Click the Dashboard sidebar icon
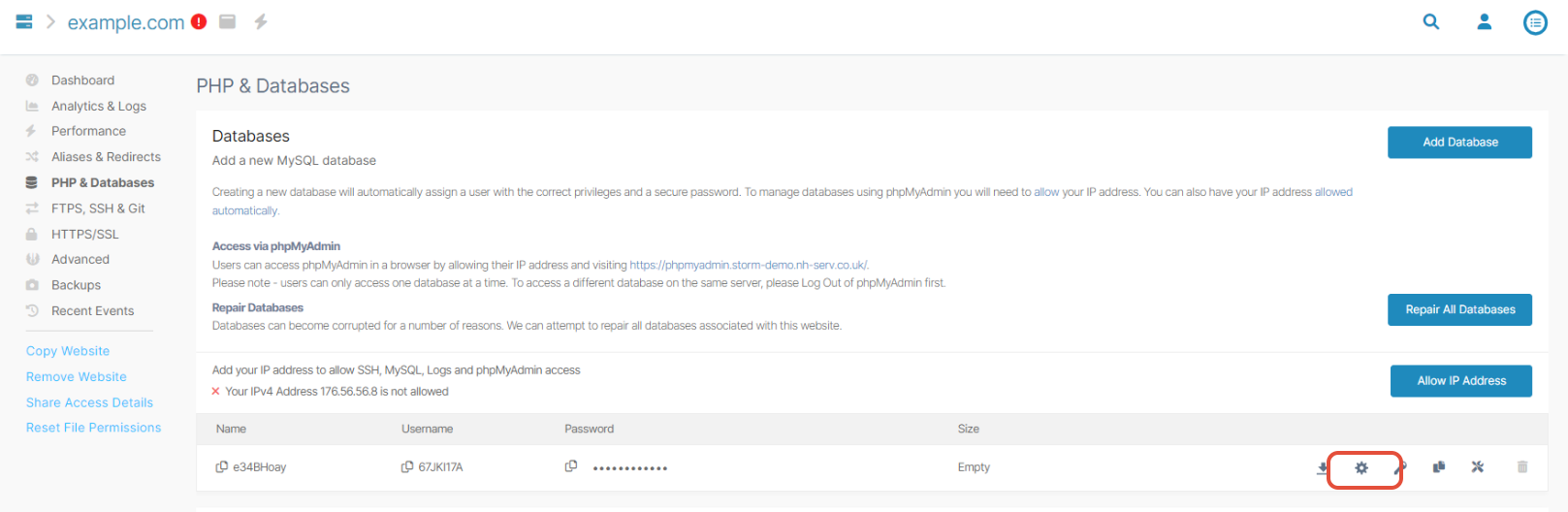The image size is (1568, 512). point(32,80)
